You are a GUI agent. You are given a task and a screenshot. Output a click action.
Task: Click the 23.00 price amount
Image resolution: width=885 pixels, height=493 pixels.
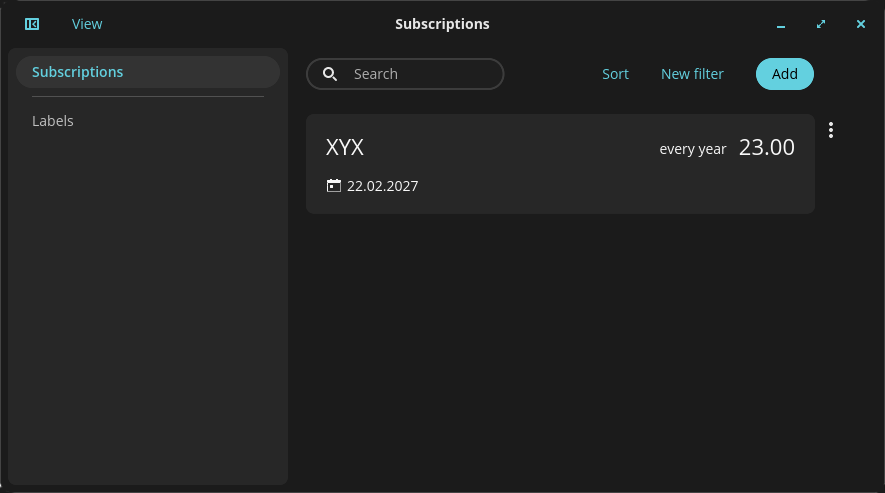(766, 148)
